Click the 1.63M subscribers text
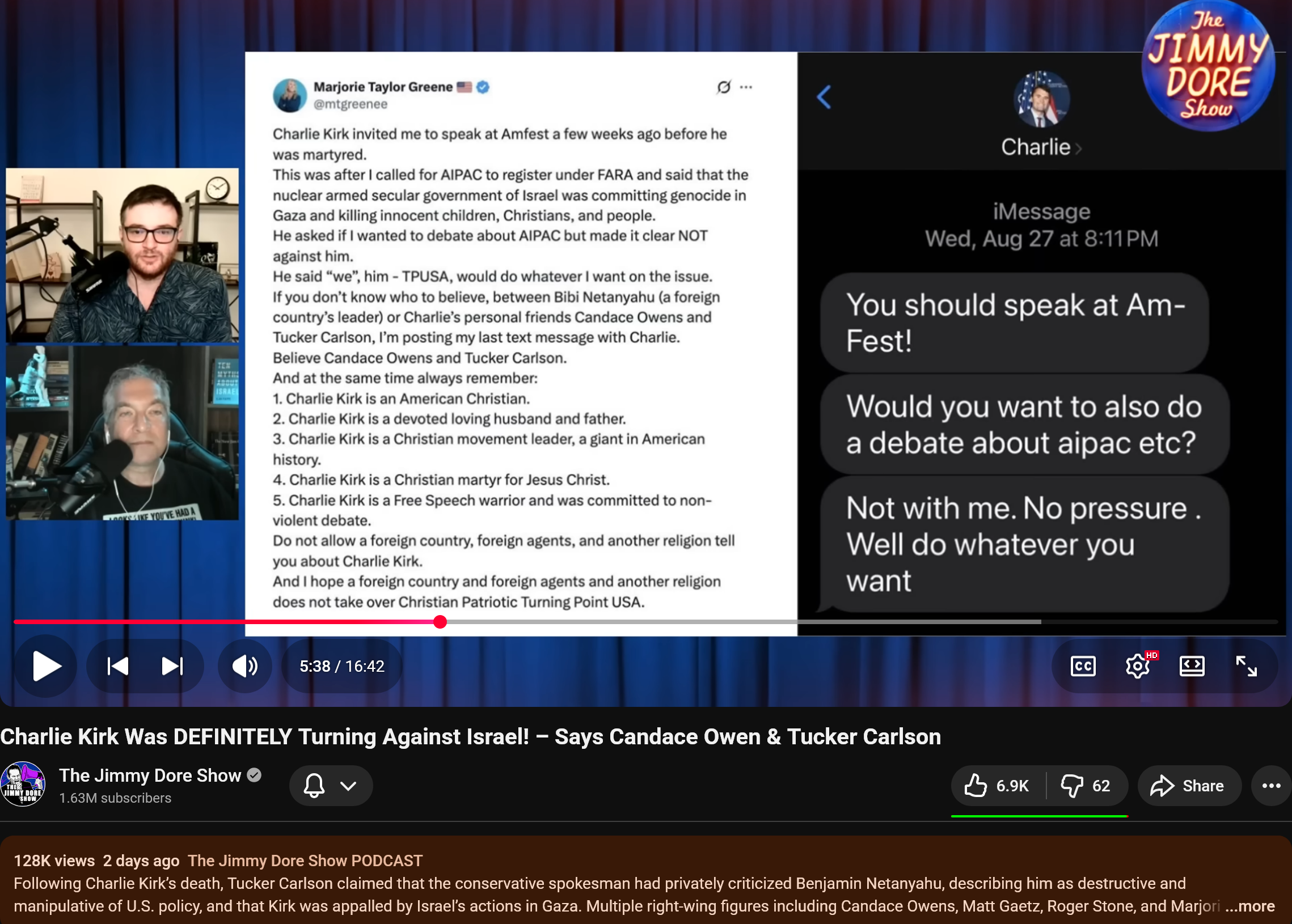Image resolution: width=1292 pixels, height=924 pixels. click(x=115, y=798)
